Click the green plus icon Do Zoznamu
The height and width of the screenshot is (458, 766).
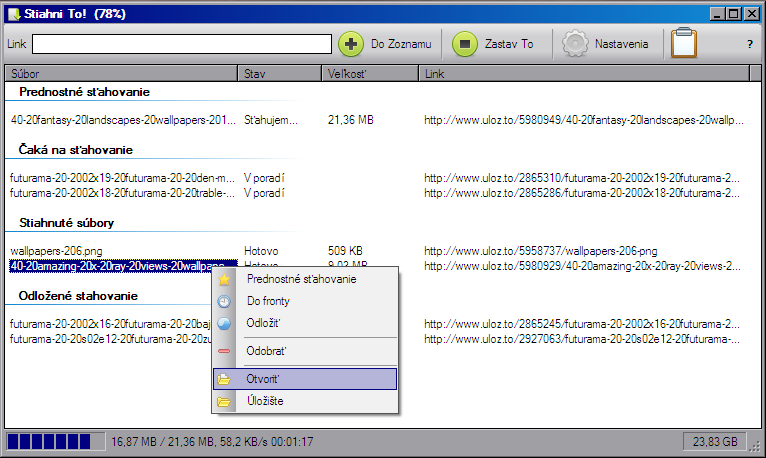pos(351,44)
